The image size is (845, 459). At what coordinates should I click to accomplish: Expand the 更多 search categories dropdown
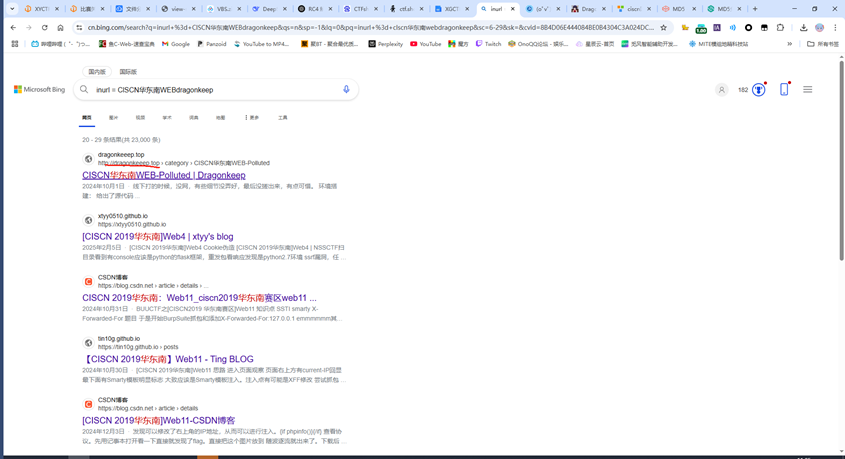point(252,118)
